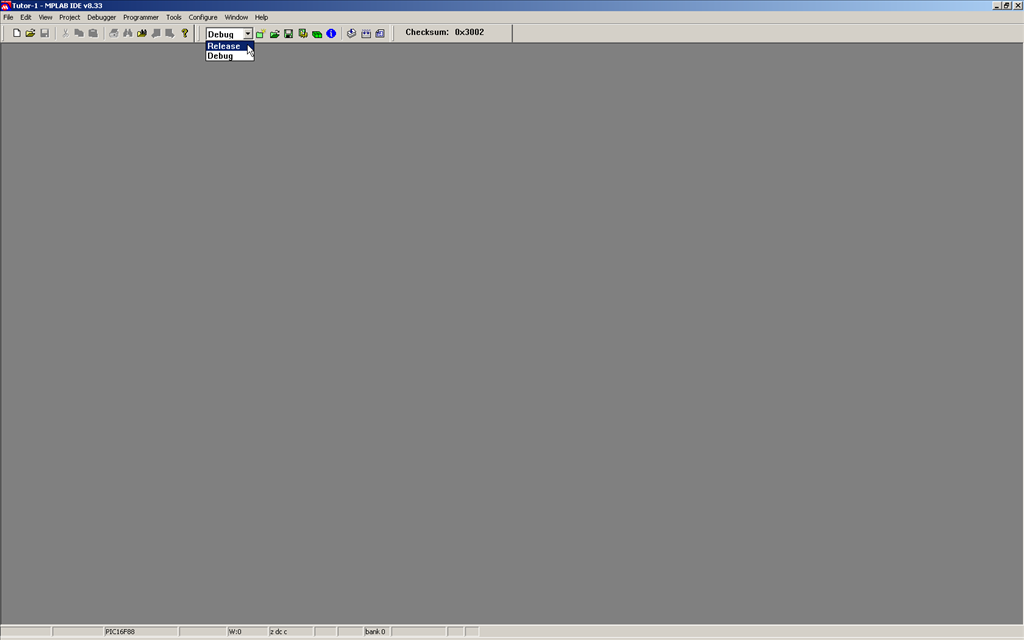Click the New Project icon

pyautogui.click(x=260, y=34)
